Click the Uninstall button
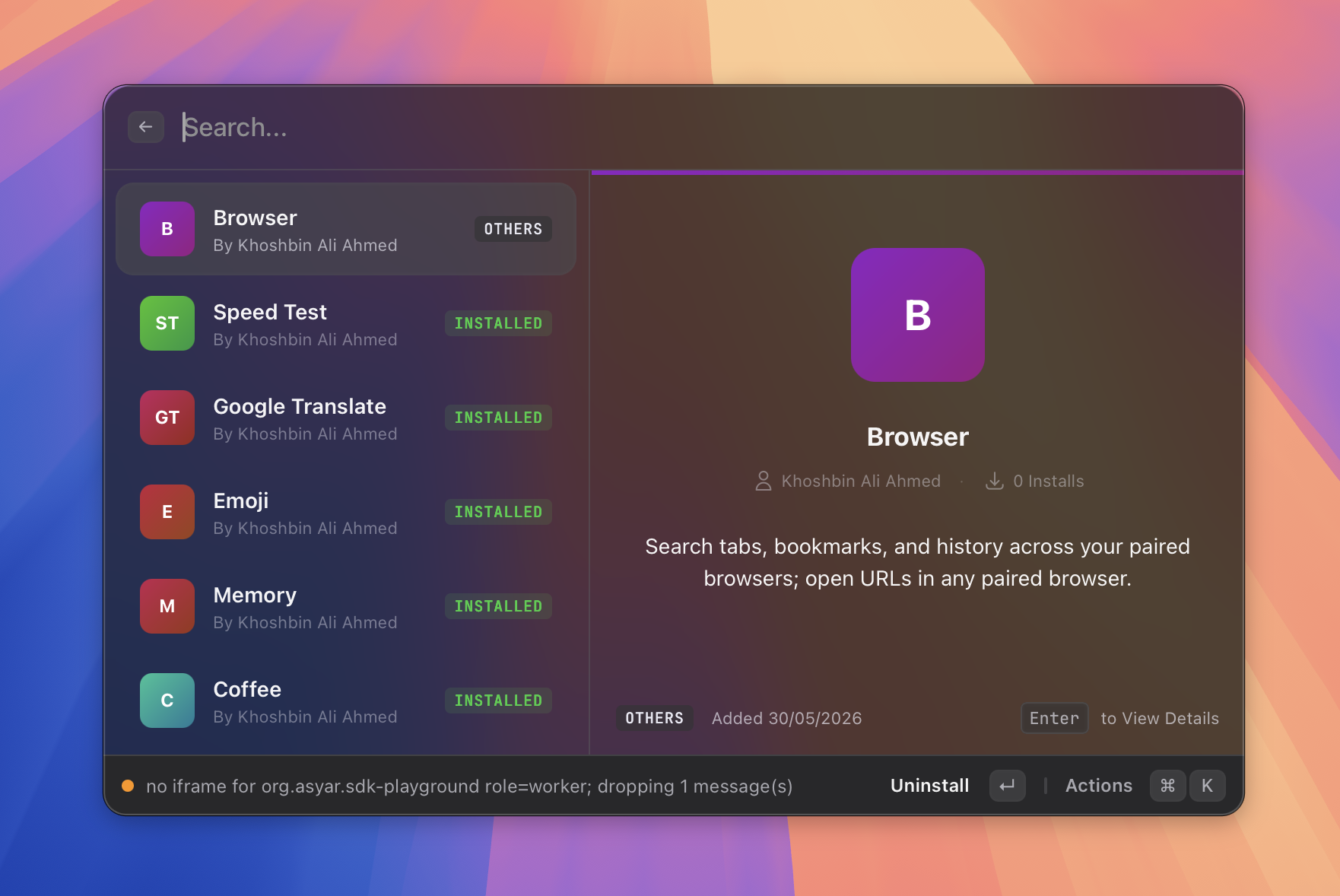 pos(929,786)
